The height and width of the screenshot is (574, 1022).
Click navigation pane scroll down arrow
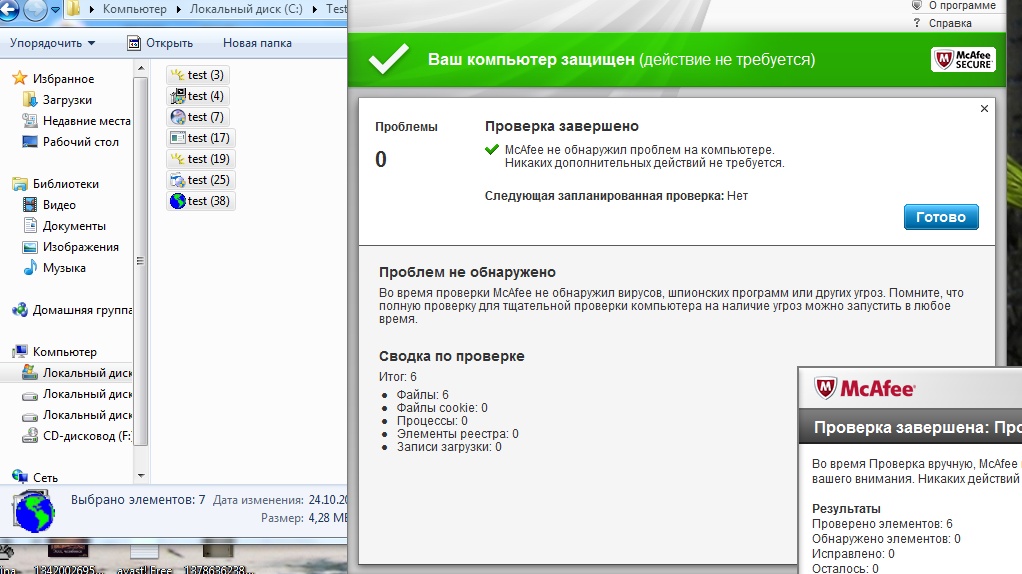pos(142,476)
